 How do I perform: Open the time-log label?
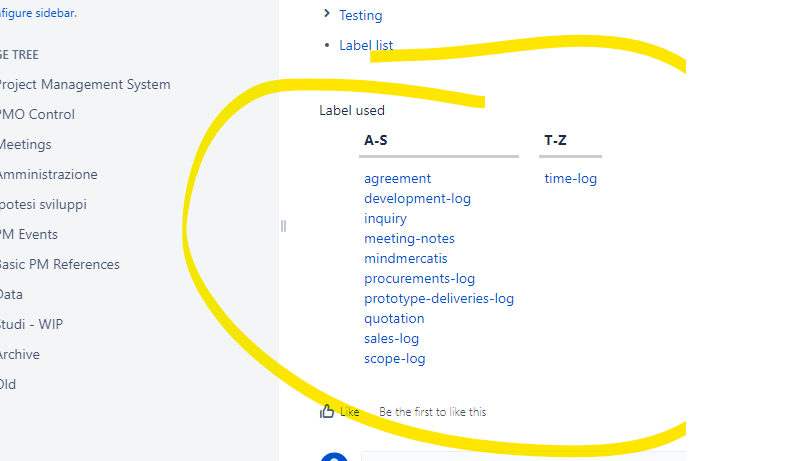pyautogui.click(x=571, y=179)
